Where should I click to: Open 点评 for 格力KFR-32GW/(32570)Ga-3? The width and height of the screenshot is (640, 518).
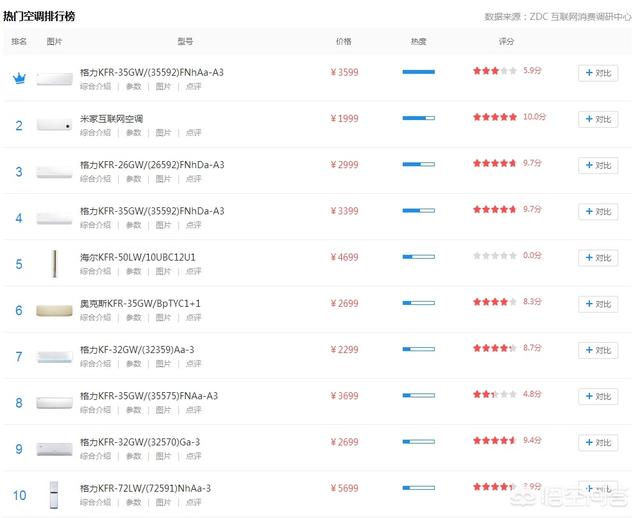click(193, 456)
